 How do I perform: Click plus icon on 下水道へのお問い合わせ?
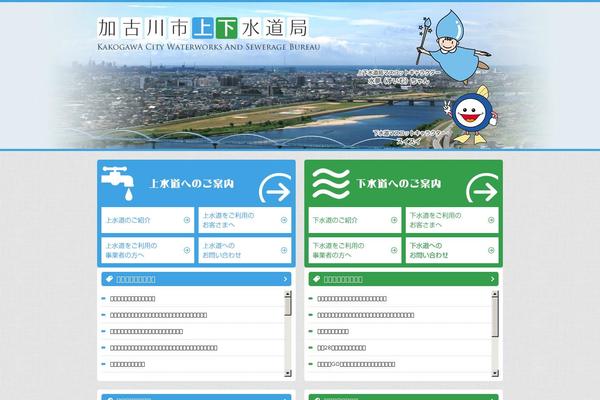tap(491, 250)
